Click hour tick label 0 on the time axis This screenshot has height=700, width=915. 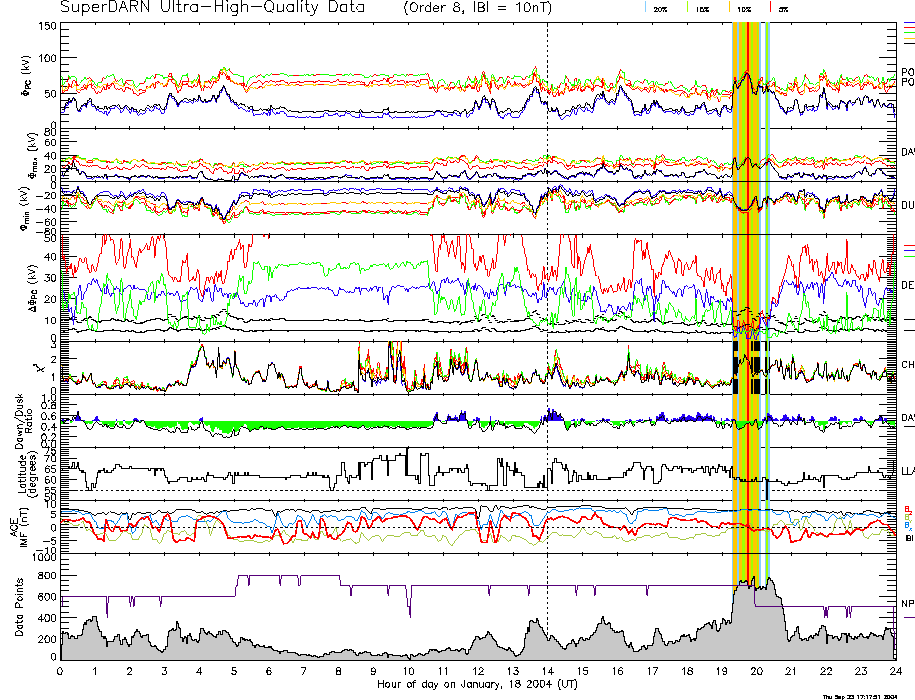(x=60, y=671)
